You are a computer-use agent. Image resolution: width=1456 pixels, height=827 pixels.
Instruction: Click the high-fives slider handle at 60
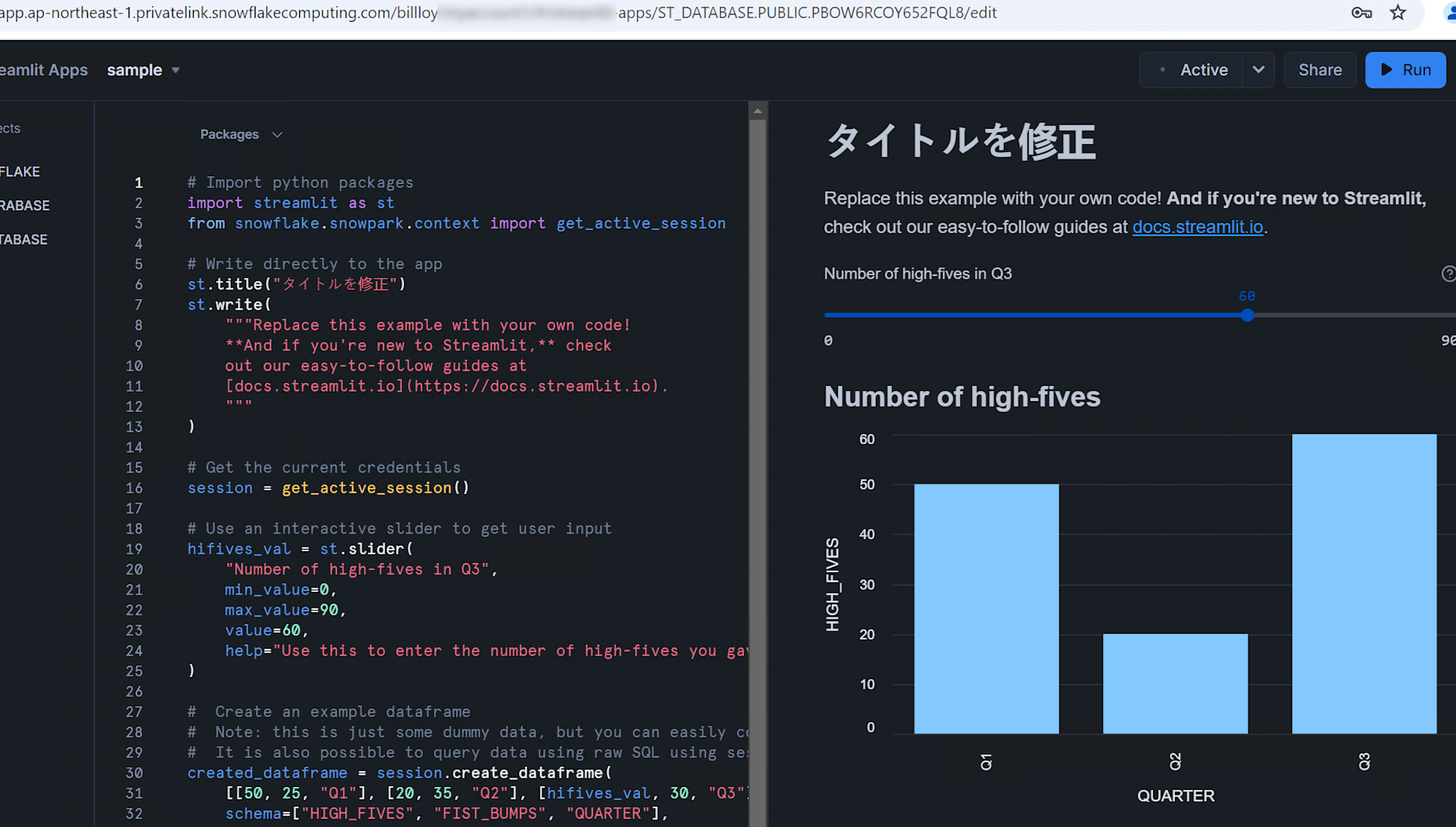1247,315
